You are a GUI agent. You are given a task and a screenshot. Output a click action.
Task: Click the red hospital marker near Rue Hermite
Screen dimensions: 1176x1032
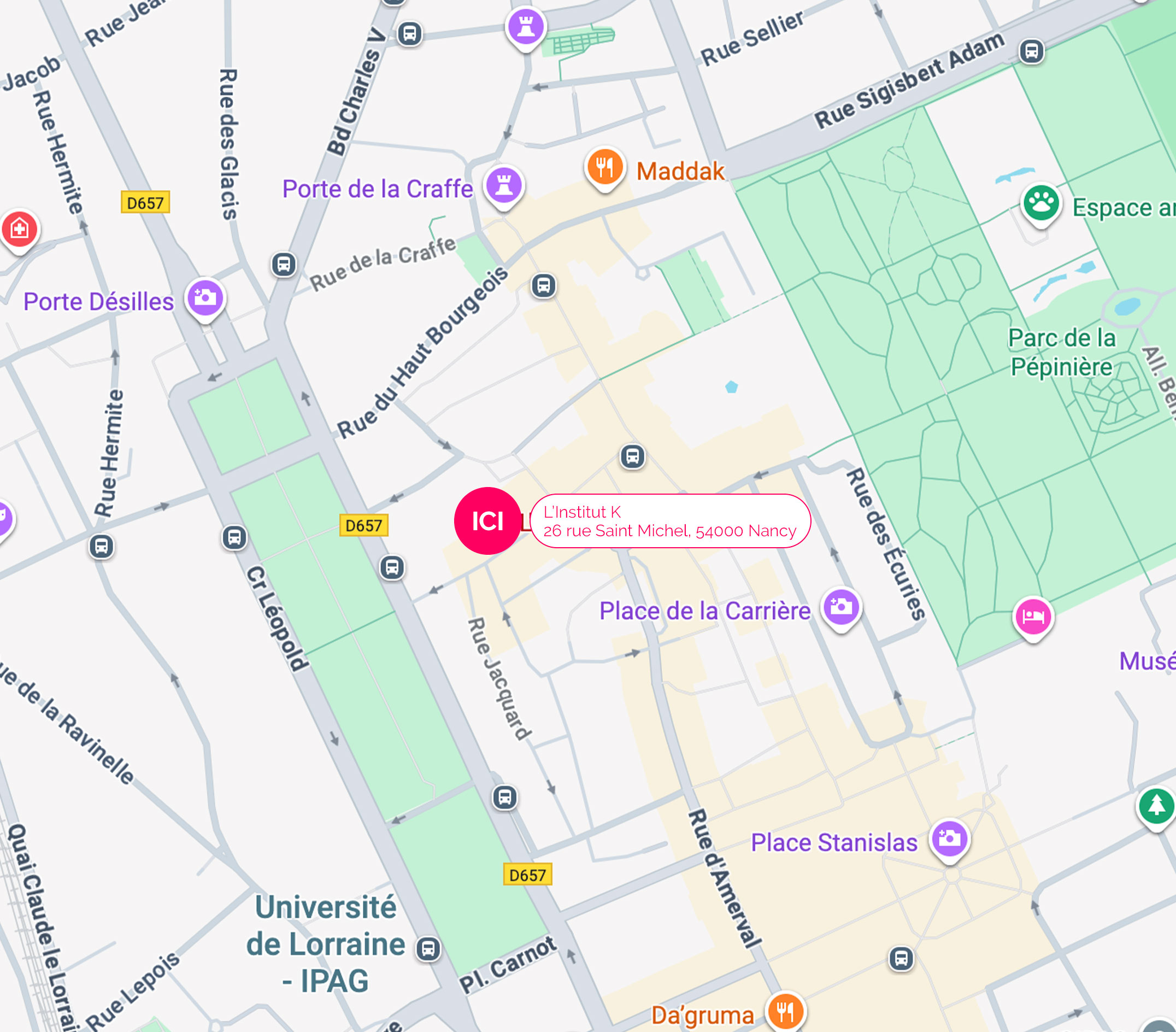click(20, 230)
